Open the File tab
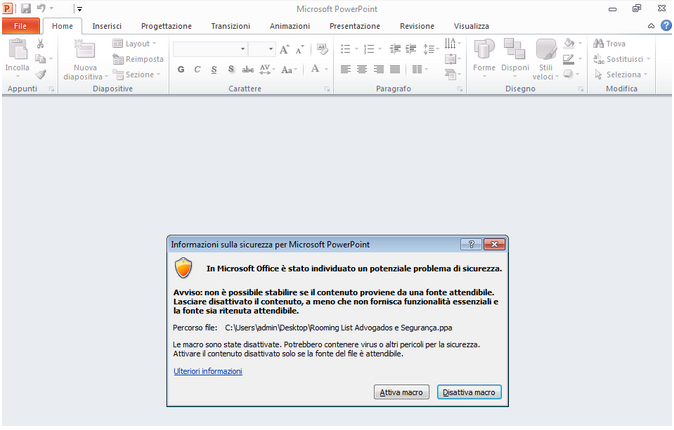Image resolution: width=674 pixels, height=430 pixels. pos(21,26)
